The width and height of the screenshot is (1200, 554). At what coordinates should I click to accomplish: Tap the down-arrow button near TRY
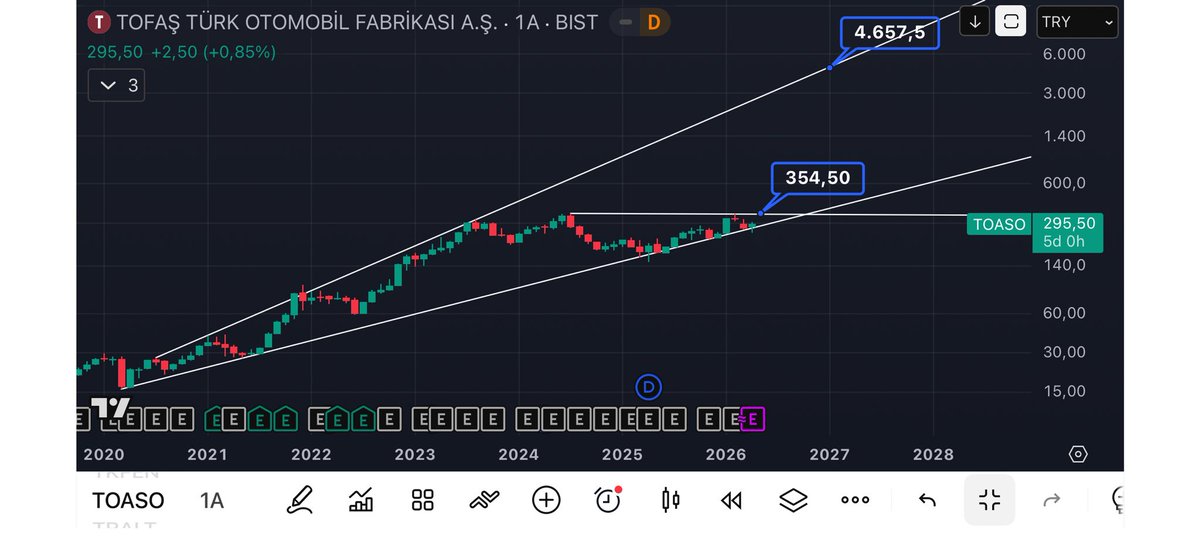976,21
